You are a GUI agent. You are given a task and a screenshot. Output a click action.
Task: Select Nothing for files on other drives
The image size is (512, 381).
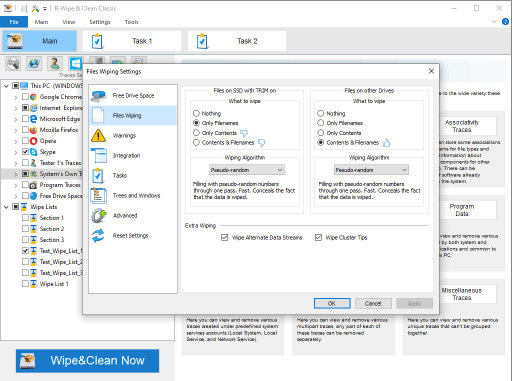(x=321, y=113)
